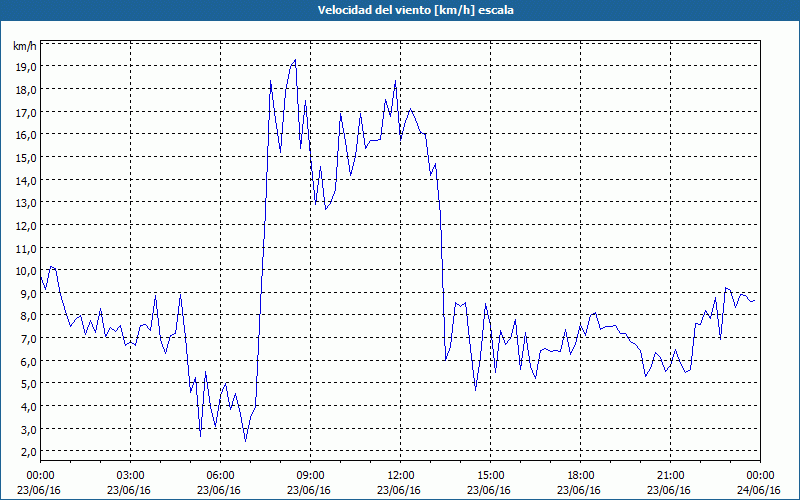This screenshot has width=800, height=500.
Task: Pick the '5,0' y-axis tick label
Action: (x=28, y=384)
